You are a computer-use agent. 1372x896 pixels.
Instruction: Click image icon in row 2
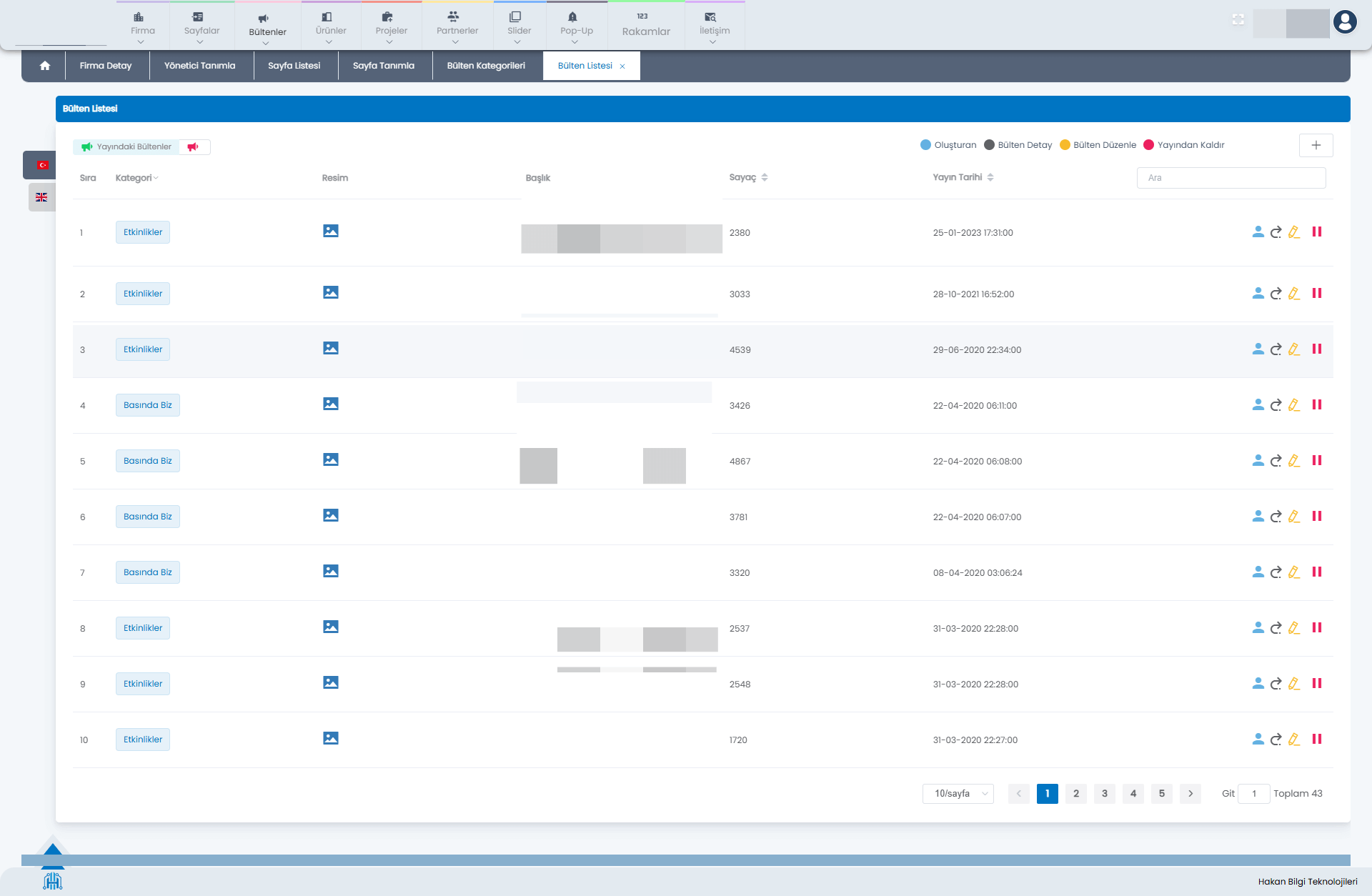(x=330, y=293)
